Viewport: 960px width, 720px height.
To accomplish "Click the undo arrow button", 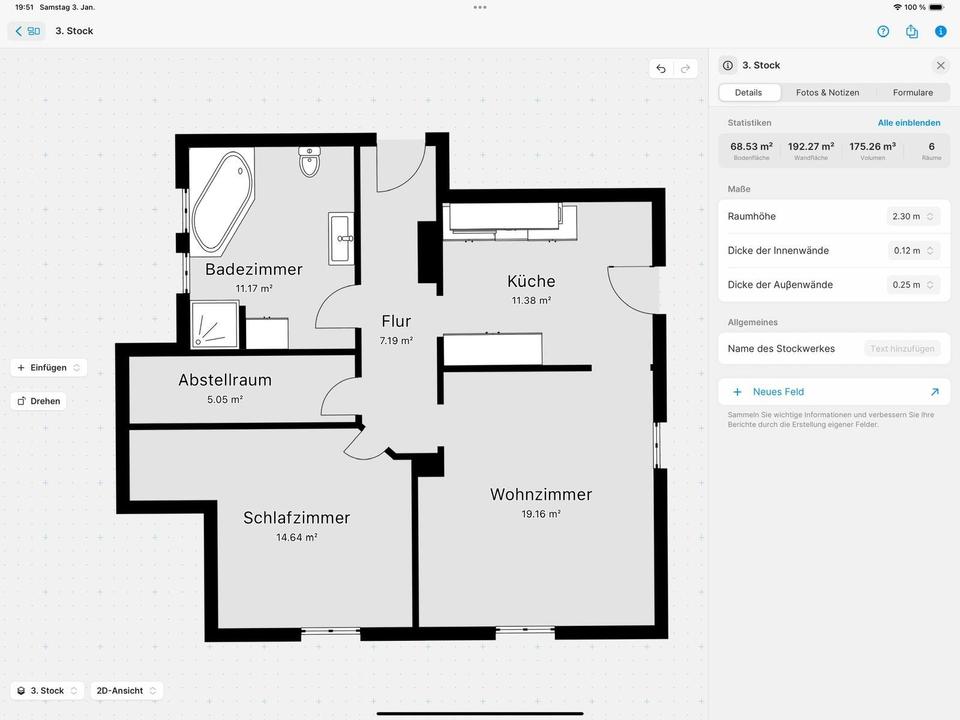I will click(661, 69).
